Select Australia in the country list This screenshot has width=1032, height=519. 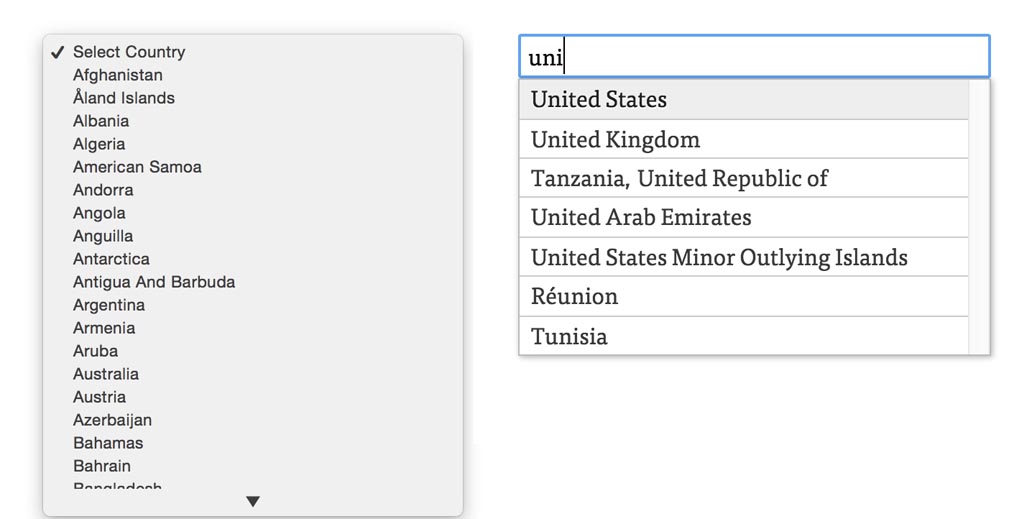click(x=105, y=374)
